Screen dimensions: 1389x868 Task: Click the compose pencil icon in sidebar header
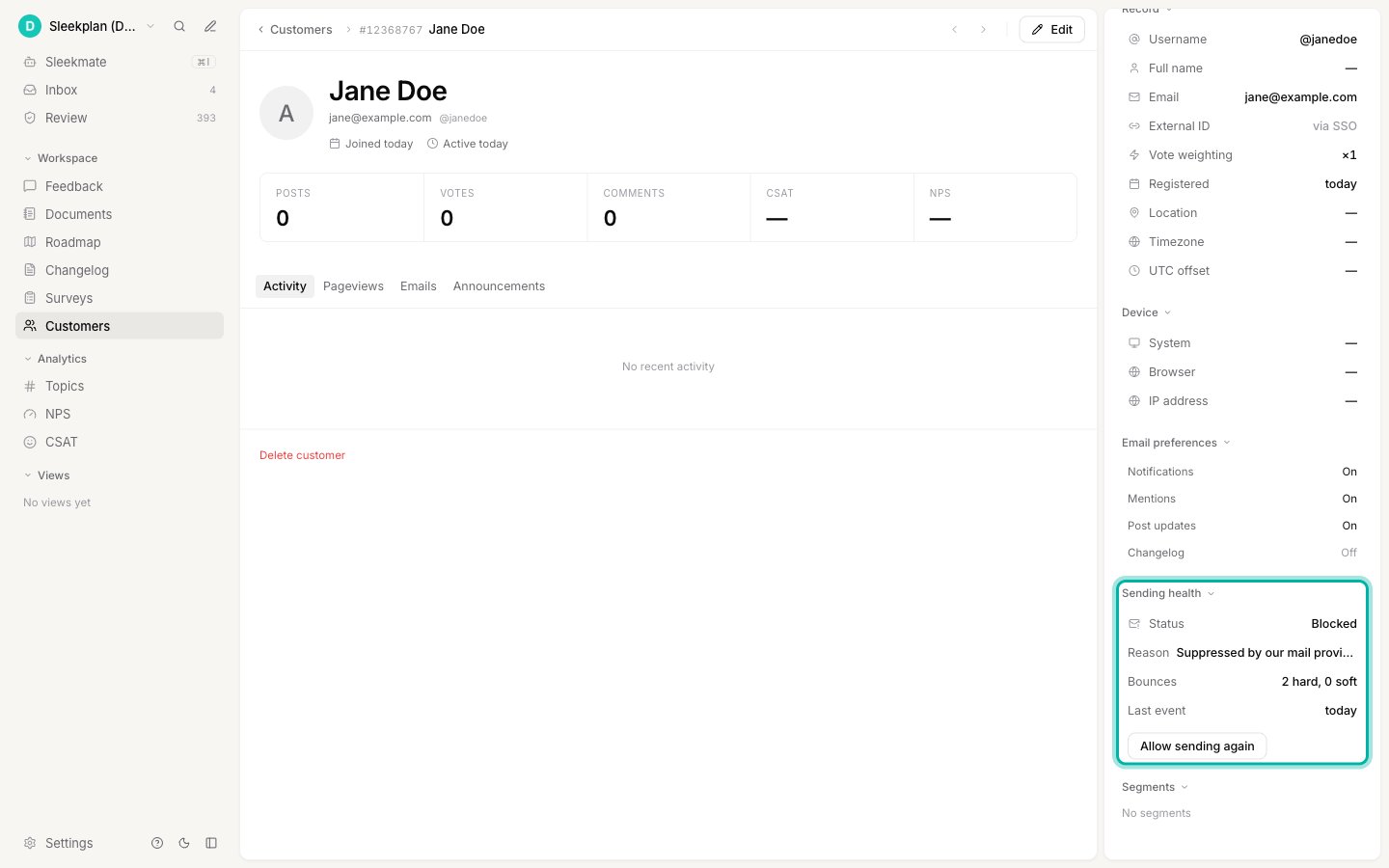point(210,26)
